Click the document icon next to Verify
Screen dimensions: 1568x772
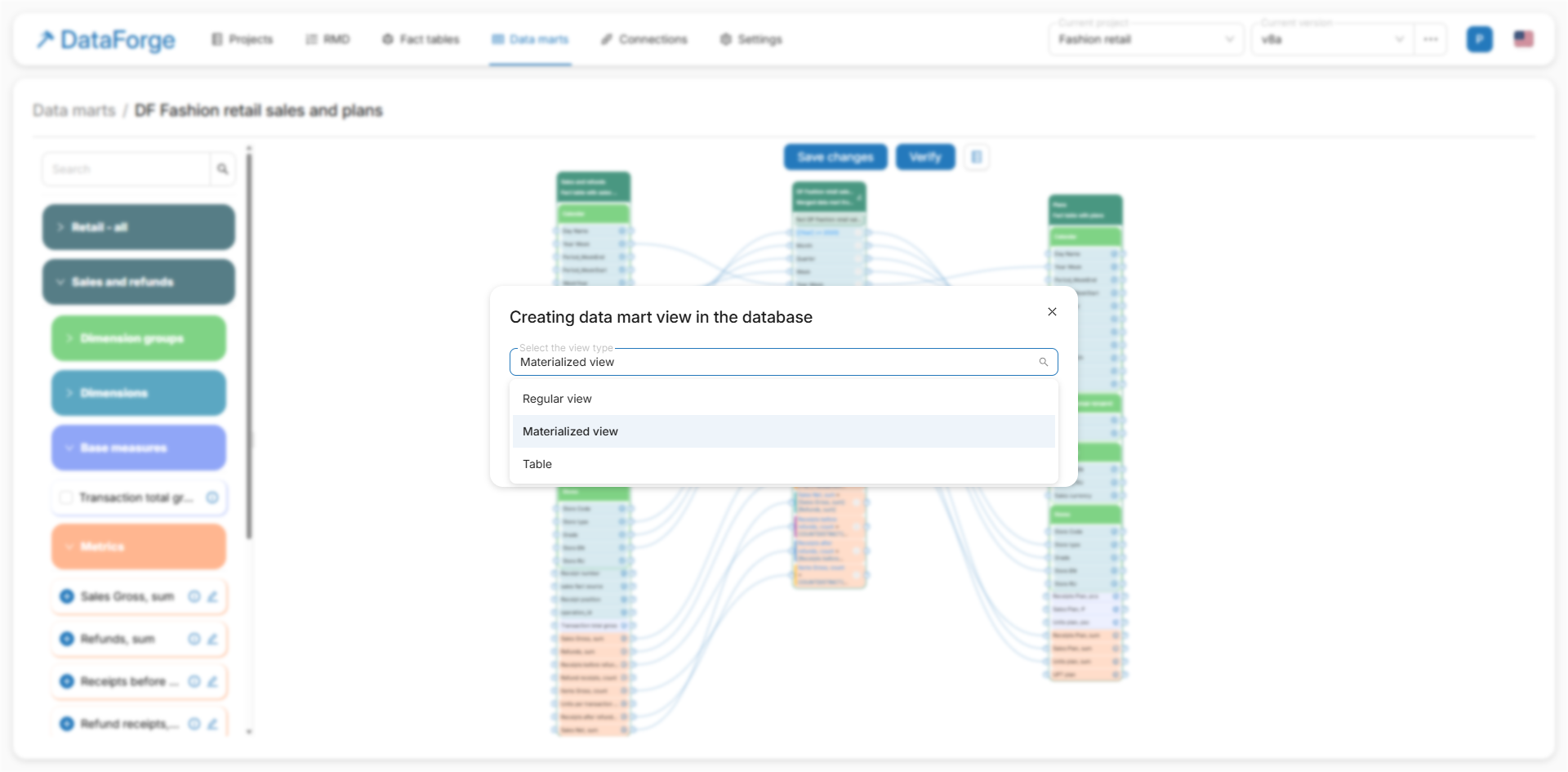coord(976,157)
